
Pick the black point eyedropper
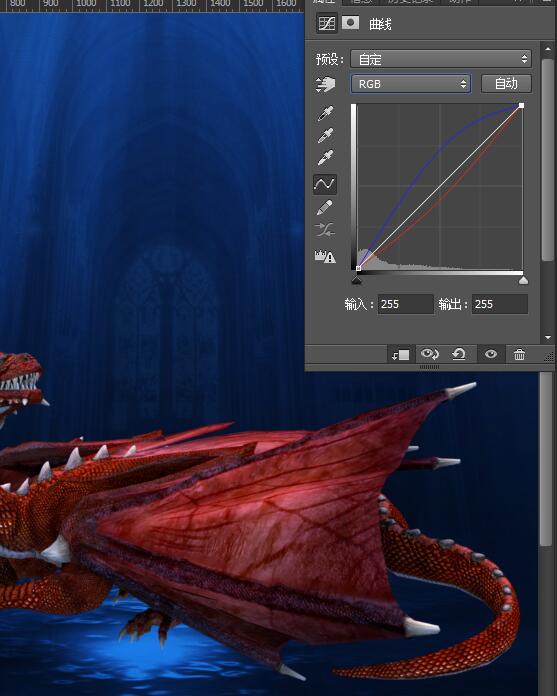325,113
